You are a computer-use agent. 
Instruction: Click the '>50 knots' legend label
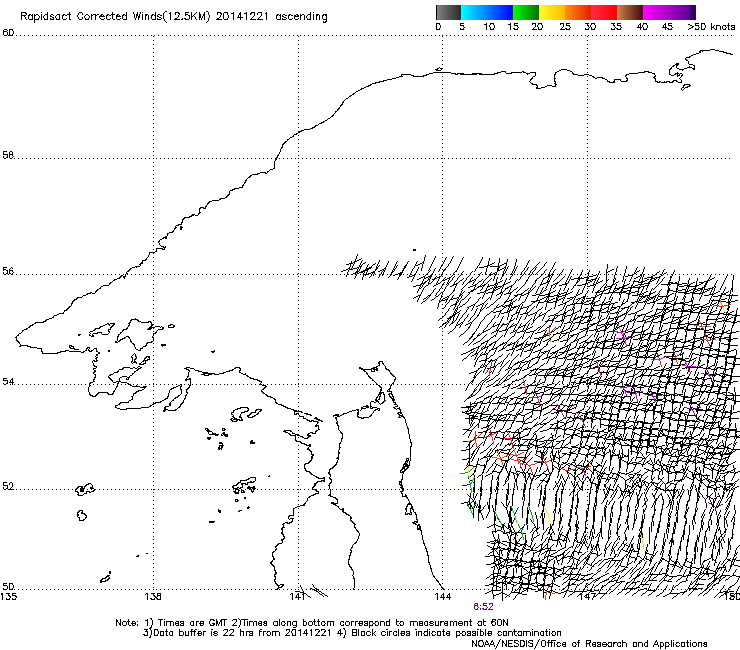point(711,27)
